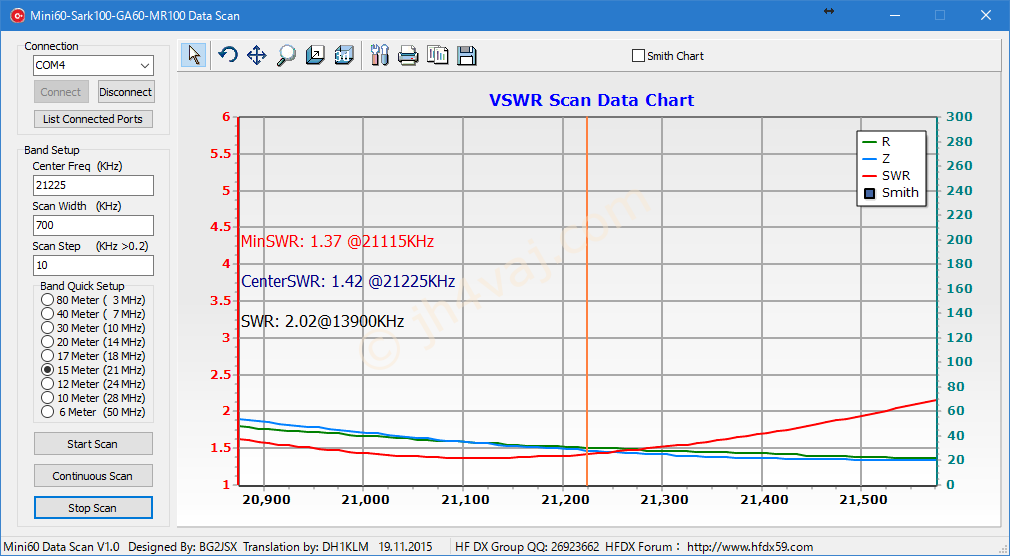Click List Connected Ports button

[x=93, y=119]
